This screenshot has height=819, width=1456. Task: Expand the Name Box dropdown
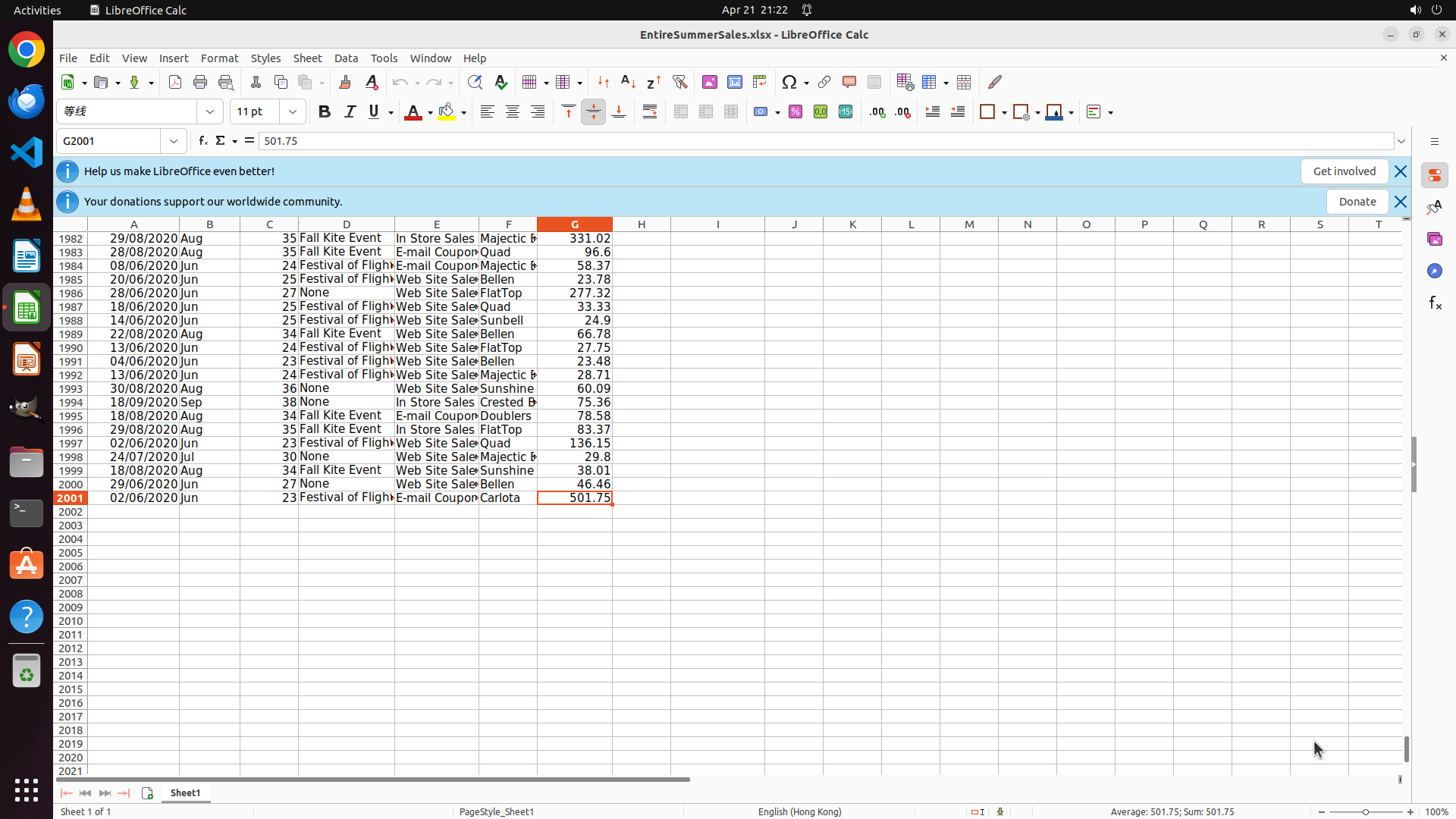click(x=174, y=141)
